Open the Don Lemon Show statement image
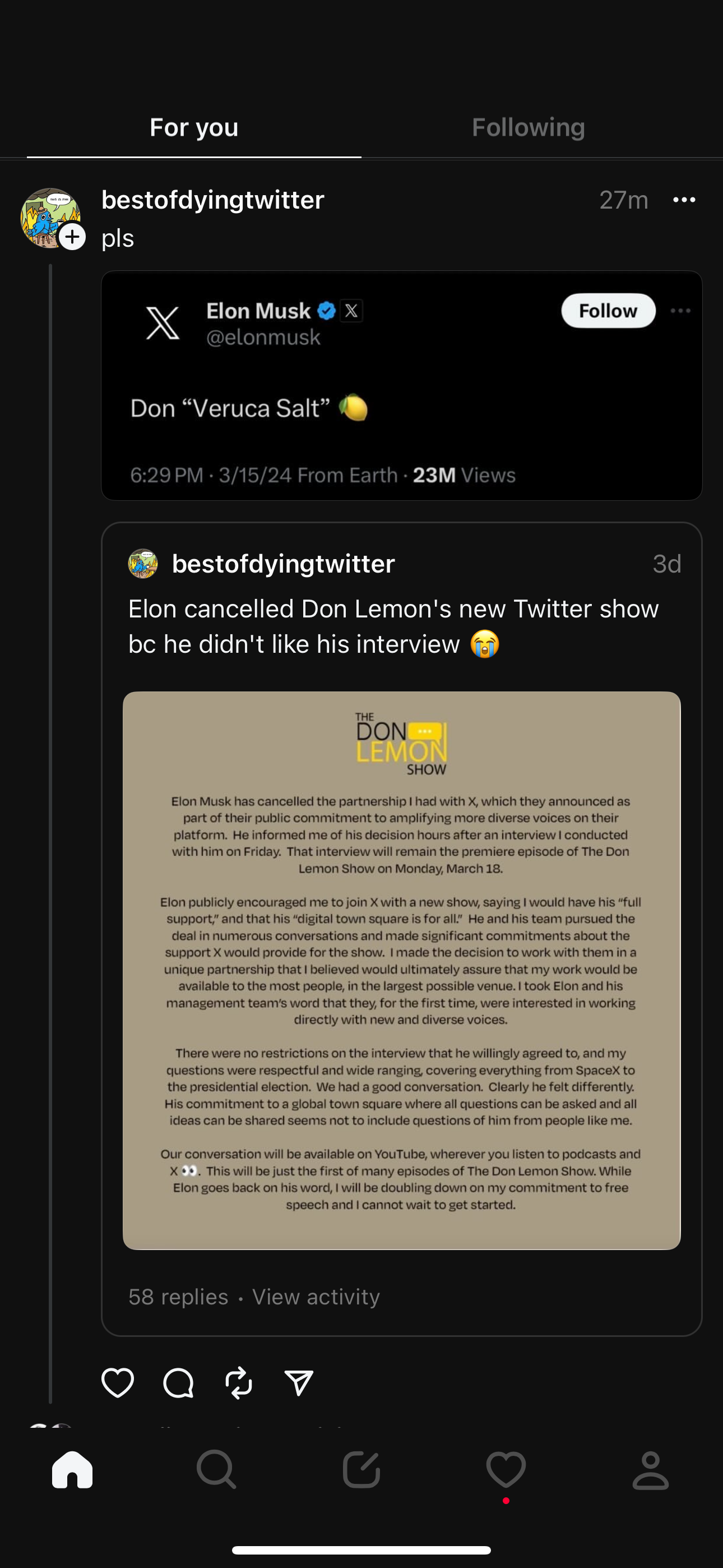Image resolution: width=723 pixels, height=1568 pixels. 402,970
